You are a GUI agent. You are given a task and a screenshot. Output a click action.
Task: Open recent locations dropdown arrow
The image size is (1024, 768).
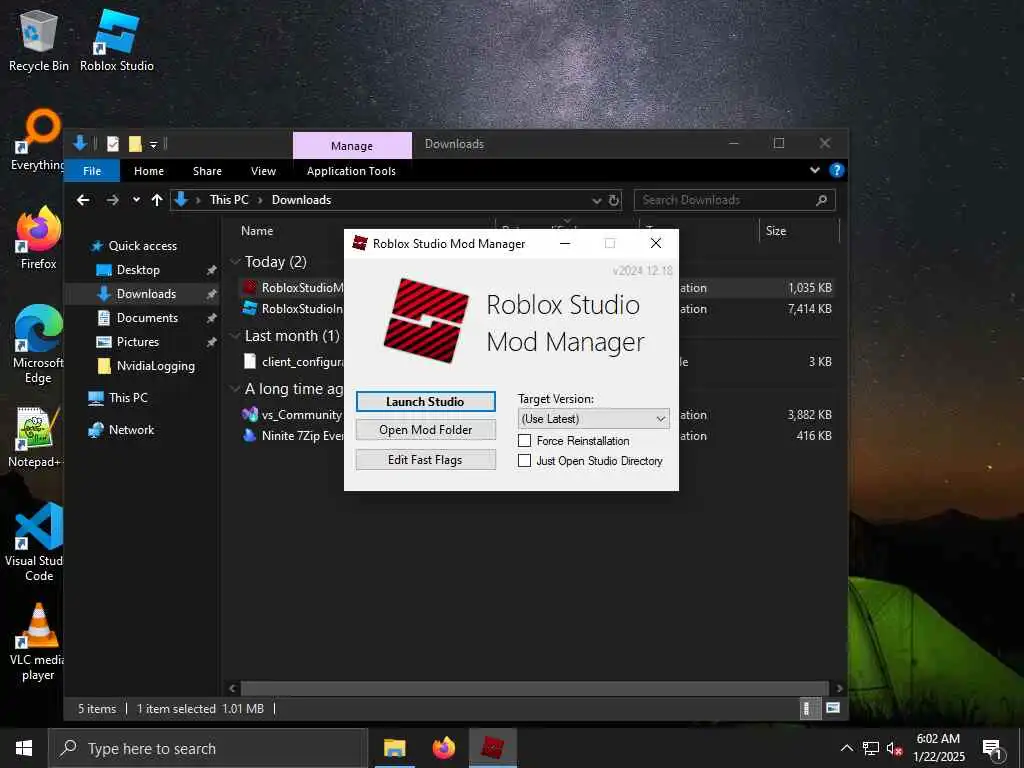click(136, 200)
